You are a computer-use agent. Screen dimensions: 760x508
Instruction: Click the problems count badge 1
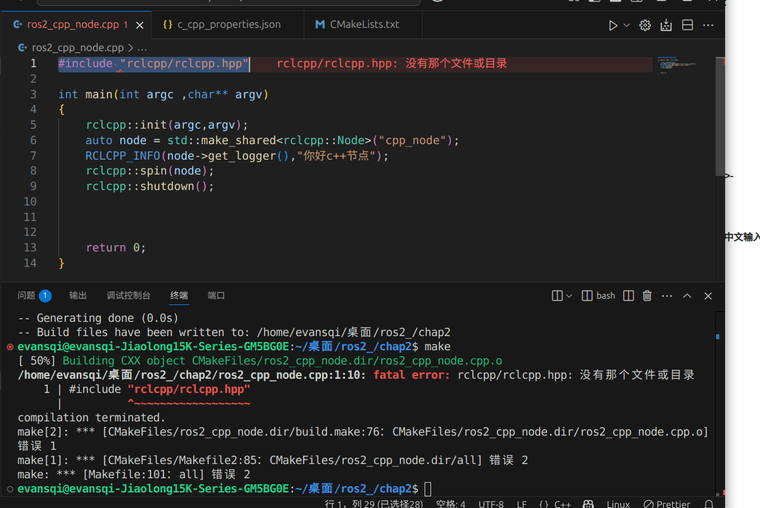[x=45, y=295]
